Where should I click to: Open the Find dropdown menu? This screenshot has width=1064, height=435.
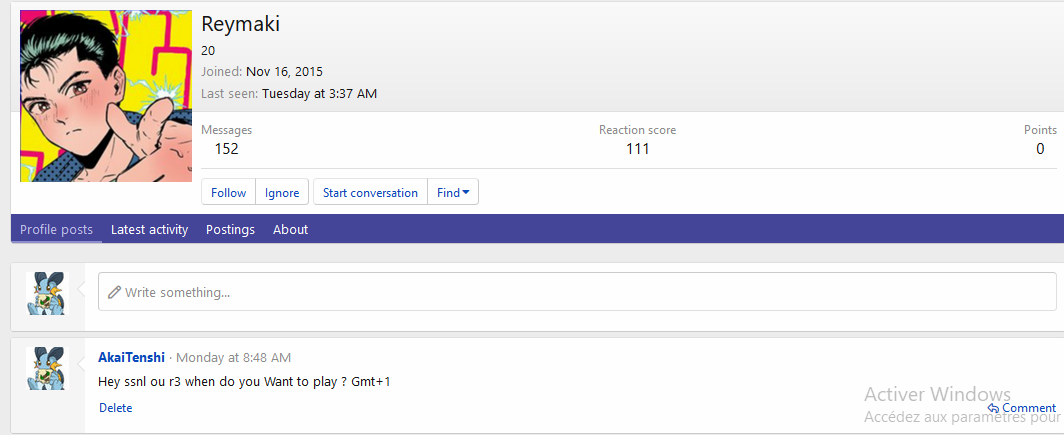[x=453, y=192]
